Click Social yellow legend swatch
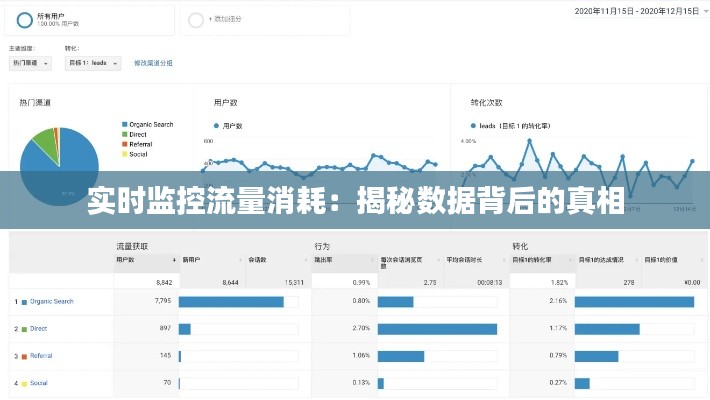Image resolution: width=710 pixels, height=400 pixels. coord(125,154)
